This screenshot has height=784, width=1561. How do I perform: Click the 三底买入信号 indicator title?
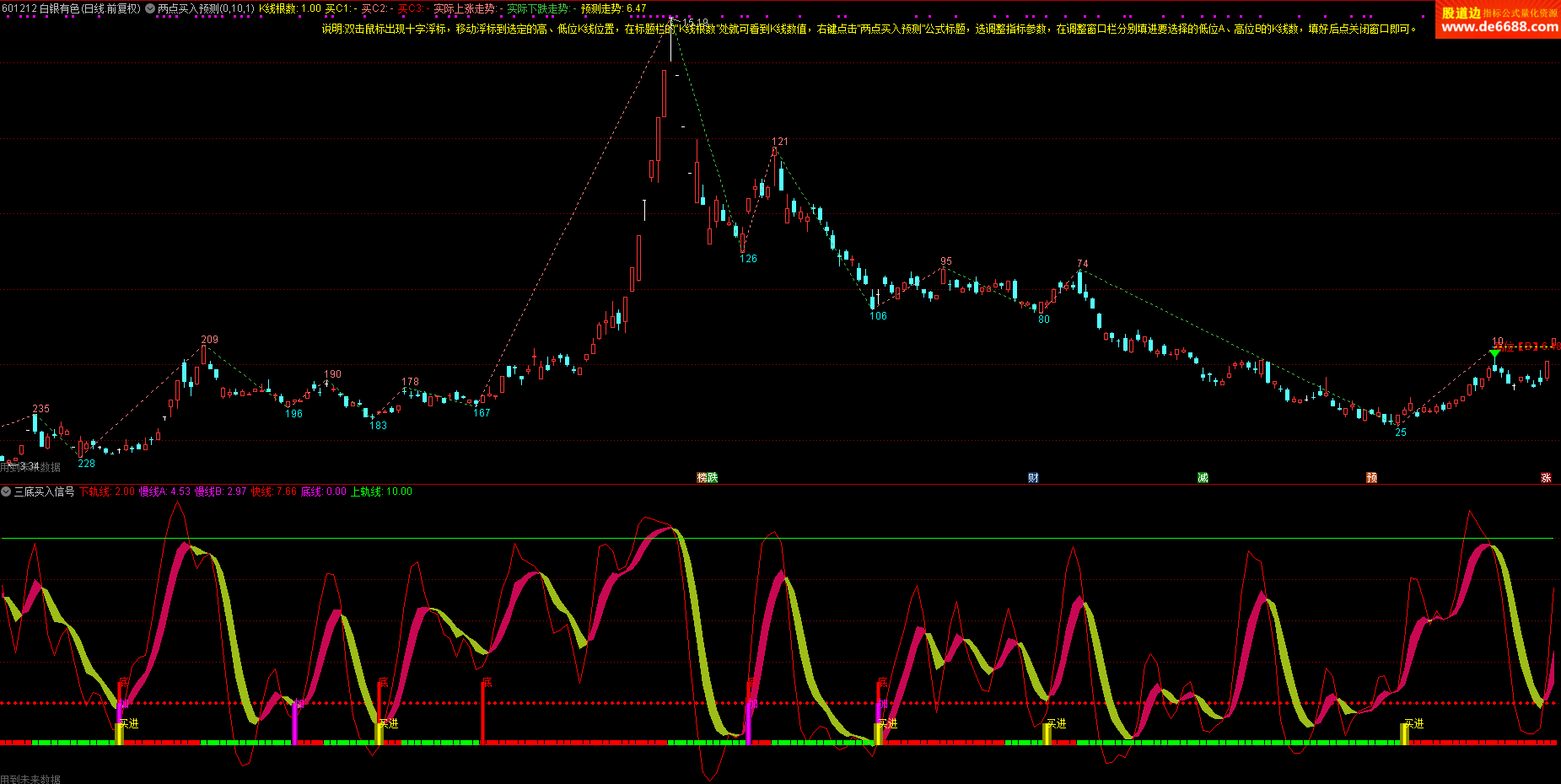(44, 491)
